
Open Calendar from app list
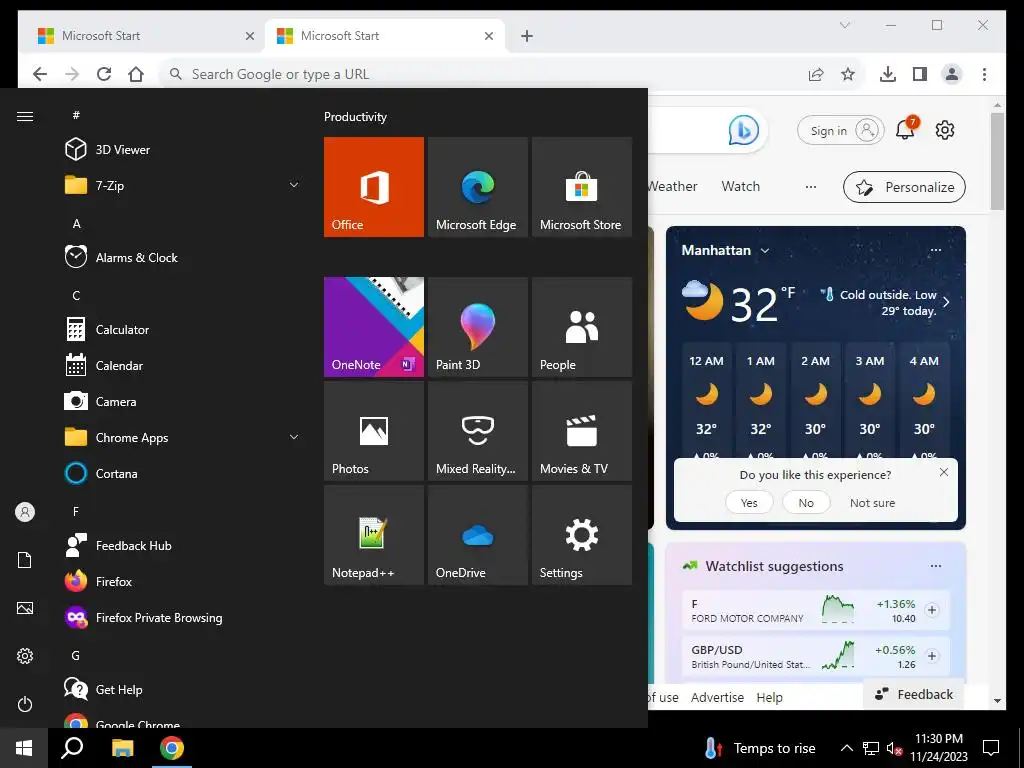[183, 366]
